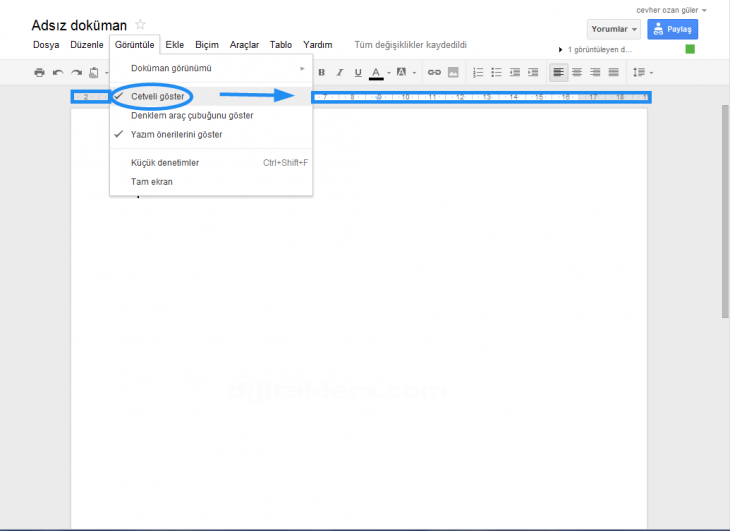Viewport: 730px width, 531px height.
Task: Click the Print icon in toolbar
Action: 40,73
